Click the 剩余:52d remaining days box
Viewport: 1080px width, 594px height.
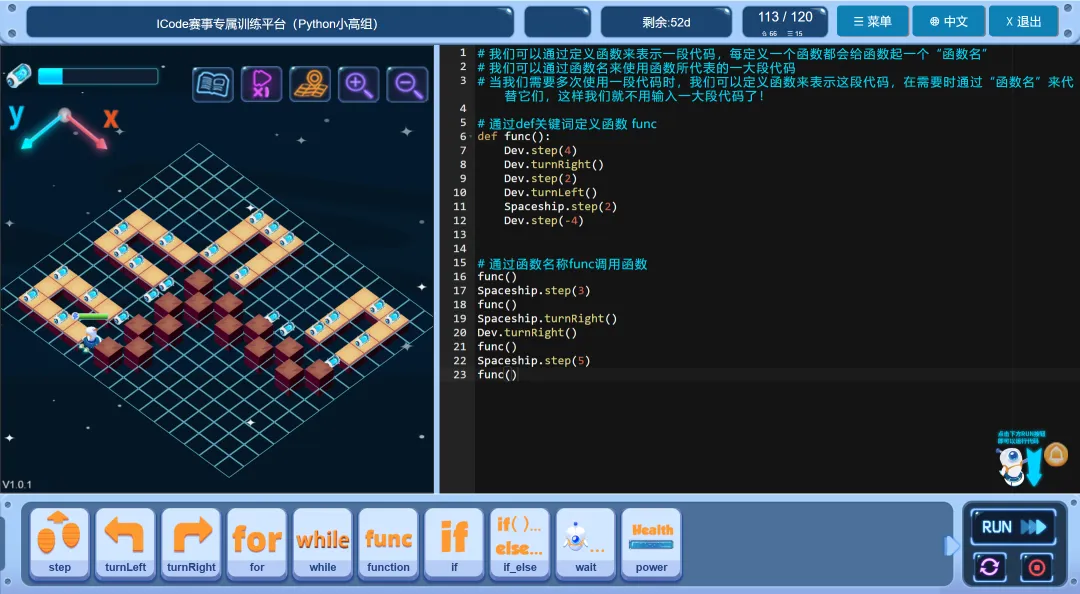click(x=666, y=22)
